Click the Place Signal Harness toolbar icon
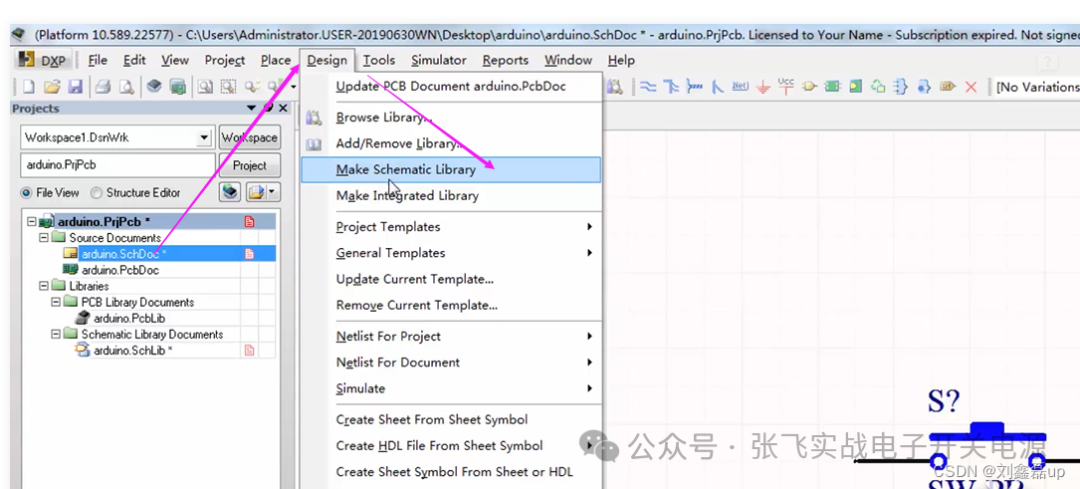 click(x=695, y=87)
